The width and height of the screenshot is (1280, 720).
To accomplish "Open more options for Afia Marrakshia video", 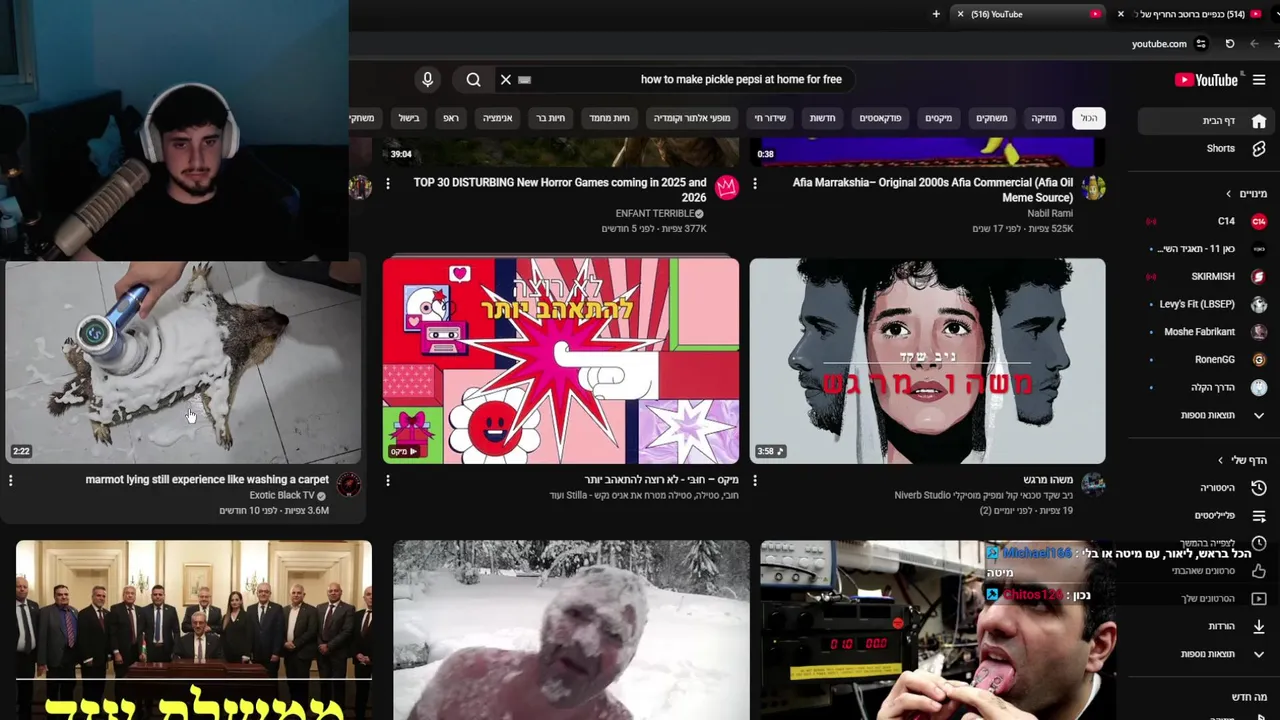I will click(x=755, y=184).
